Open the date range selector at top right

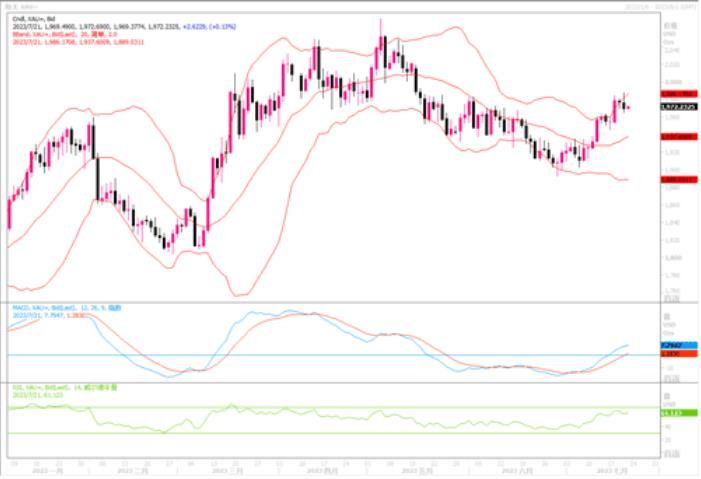674,6
